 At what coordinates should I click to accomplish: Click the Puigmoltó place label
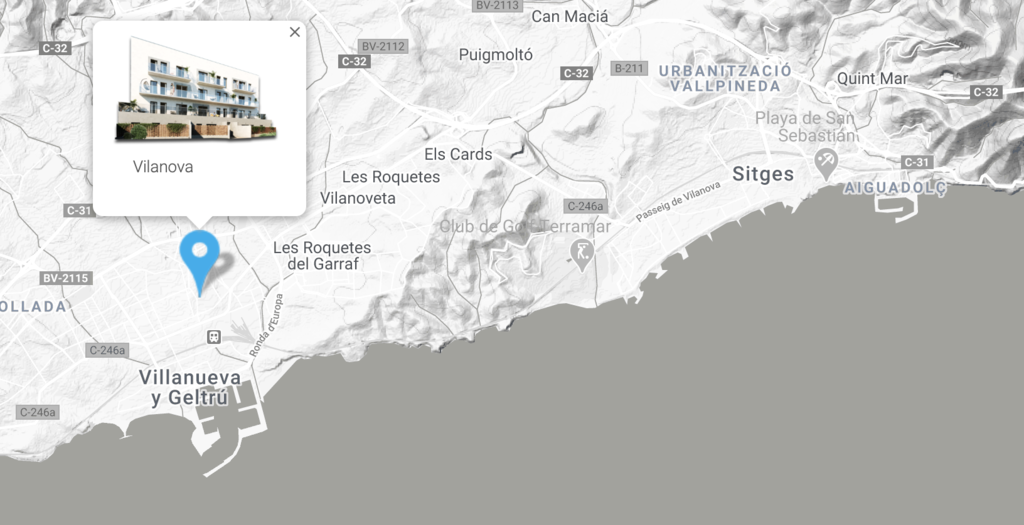tap(496, 55)
